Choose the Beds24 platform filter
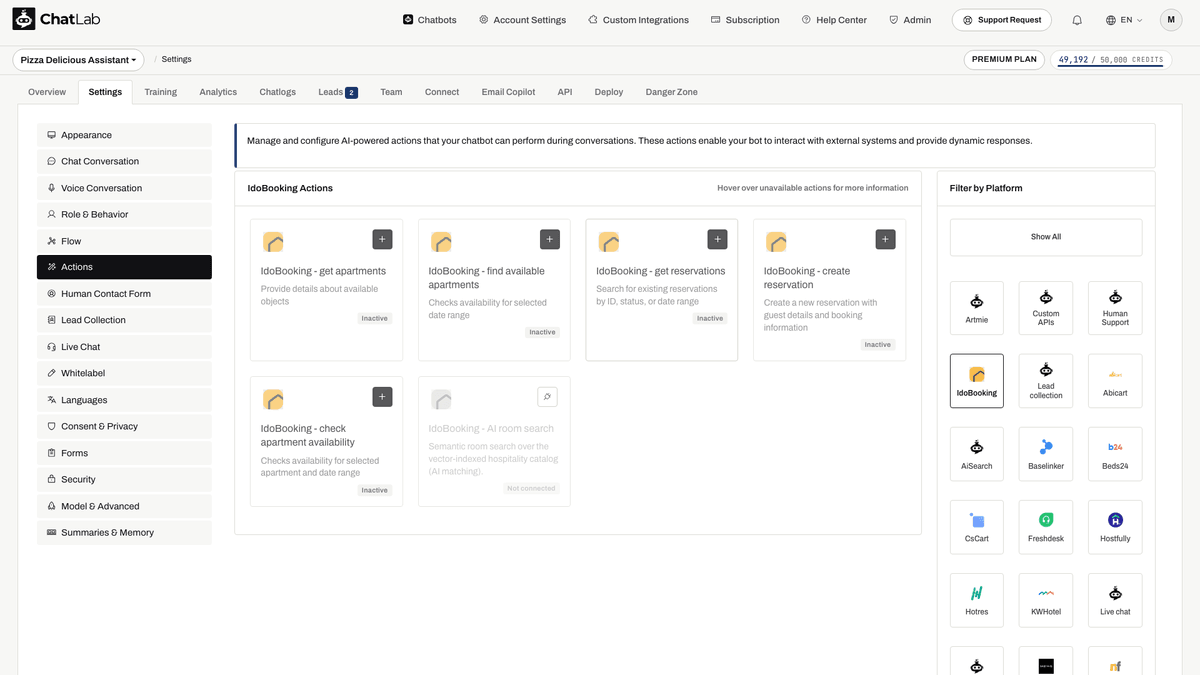The height and width of the screenshot is (675, 1200). 1115,454
